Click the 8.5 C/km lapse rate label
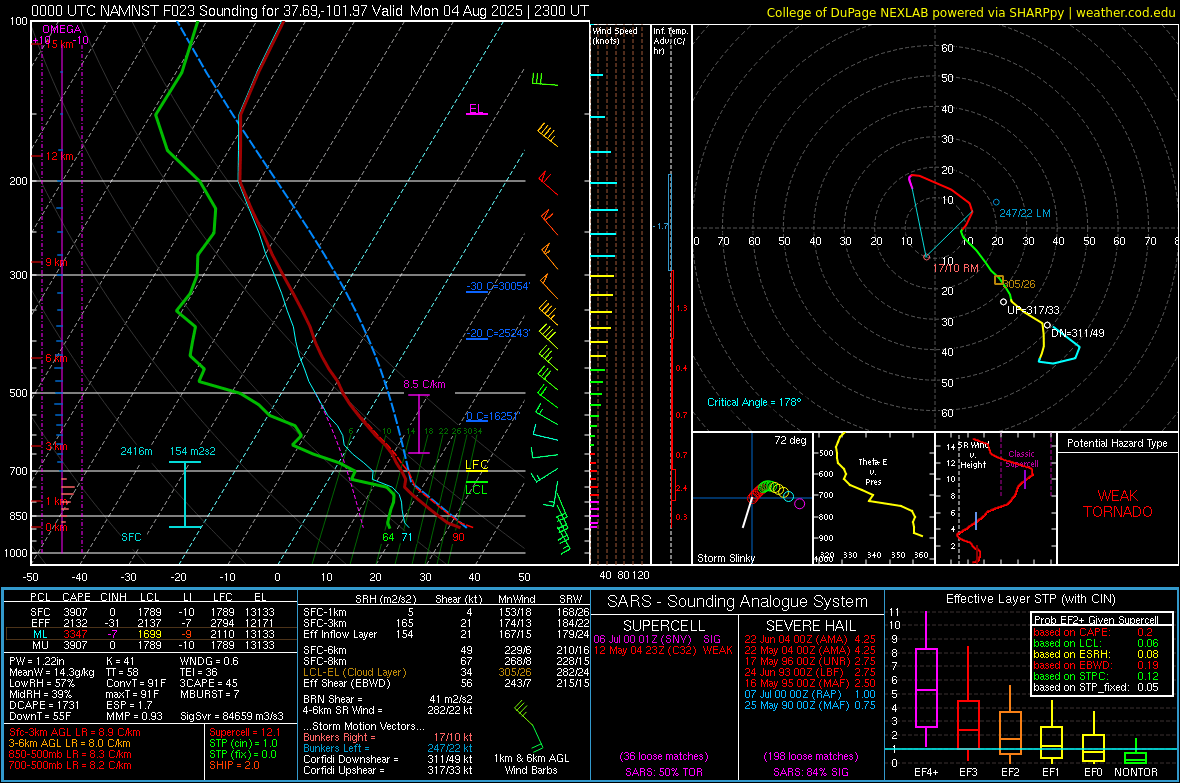Viewport: 1180px width, 783px height. [424, 384]
